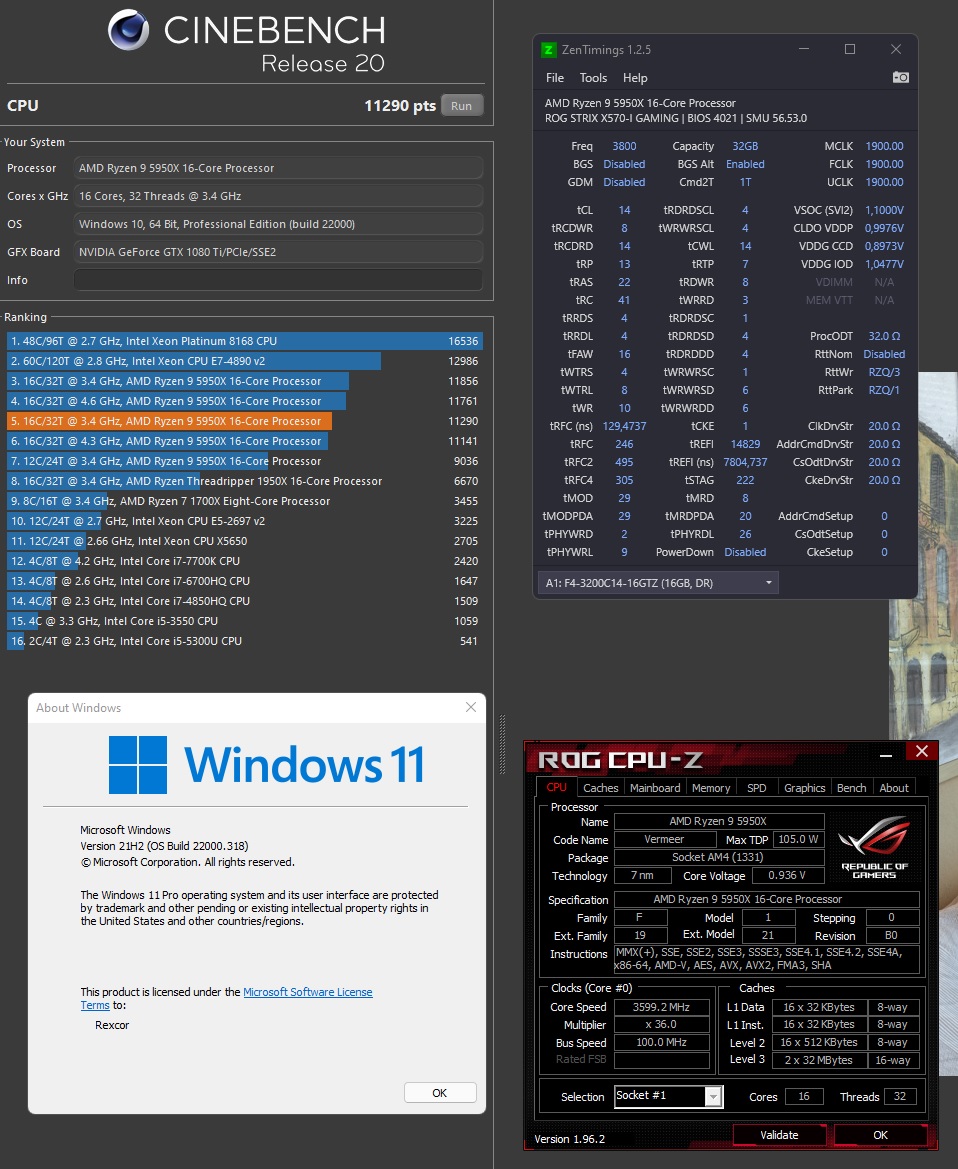Click OK in the ROG CPU-Z window

880,1135
